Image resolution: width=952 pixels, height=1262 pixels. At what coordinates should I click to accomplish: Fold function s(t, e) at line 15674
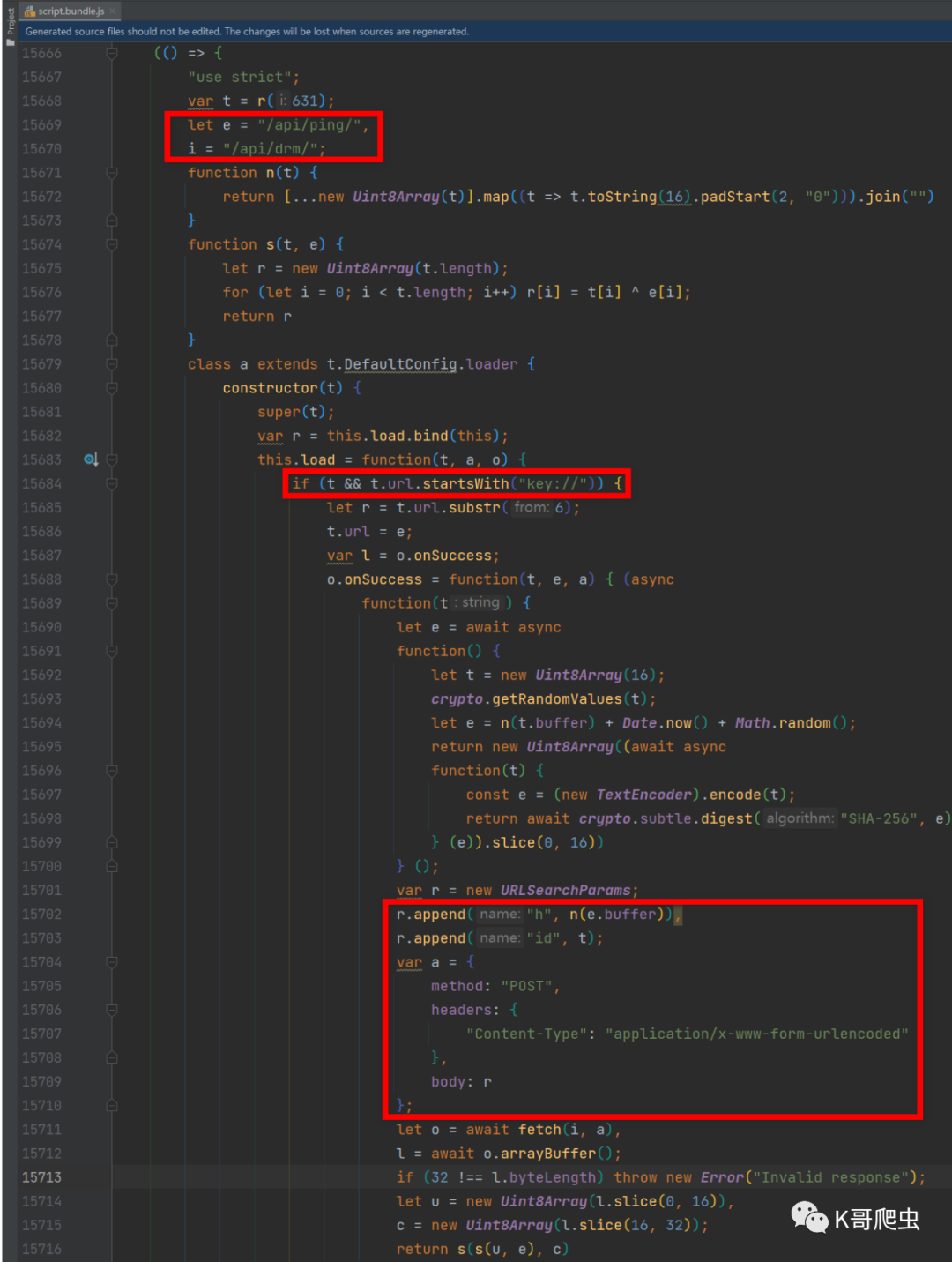tap(112, 244)
